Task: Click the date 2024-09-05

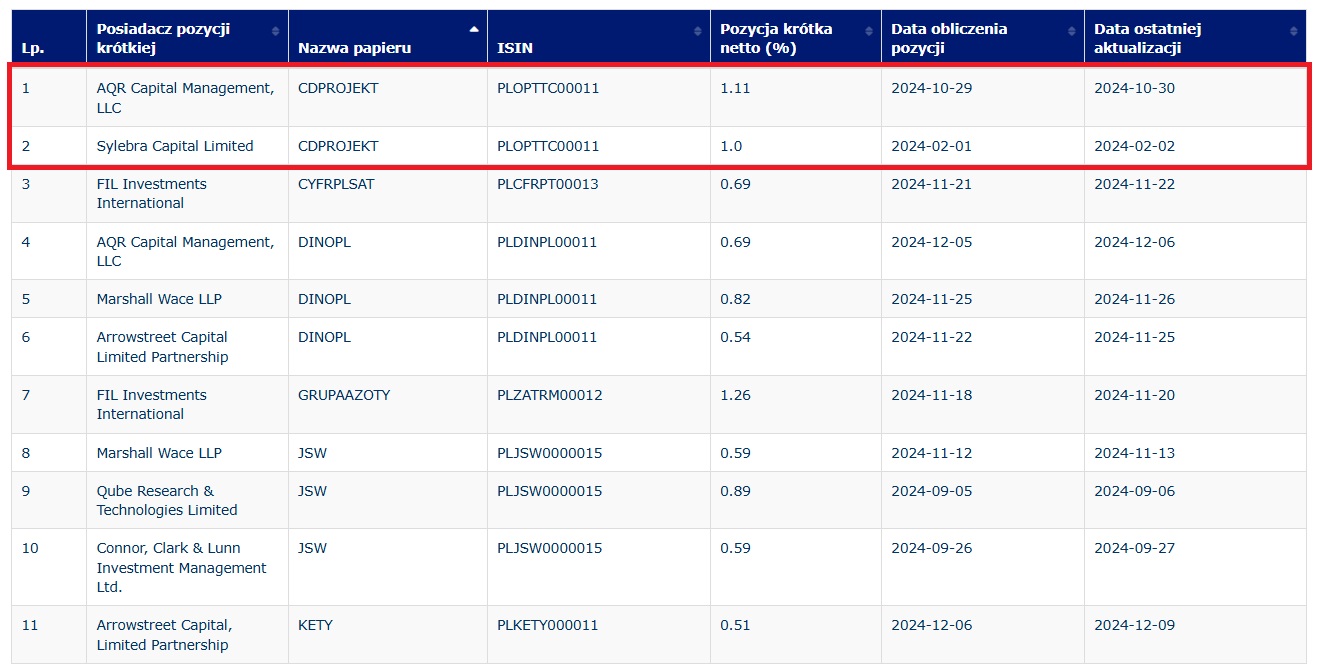Action: [x=932, y=491]
